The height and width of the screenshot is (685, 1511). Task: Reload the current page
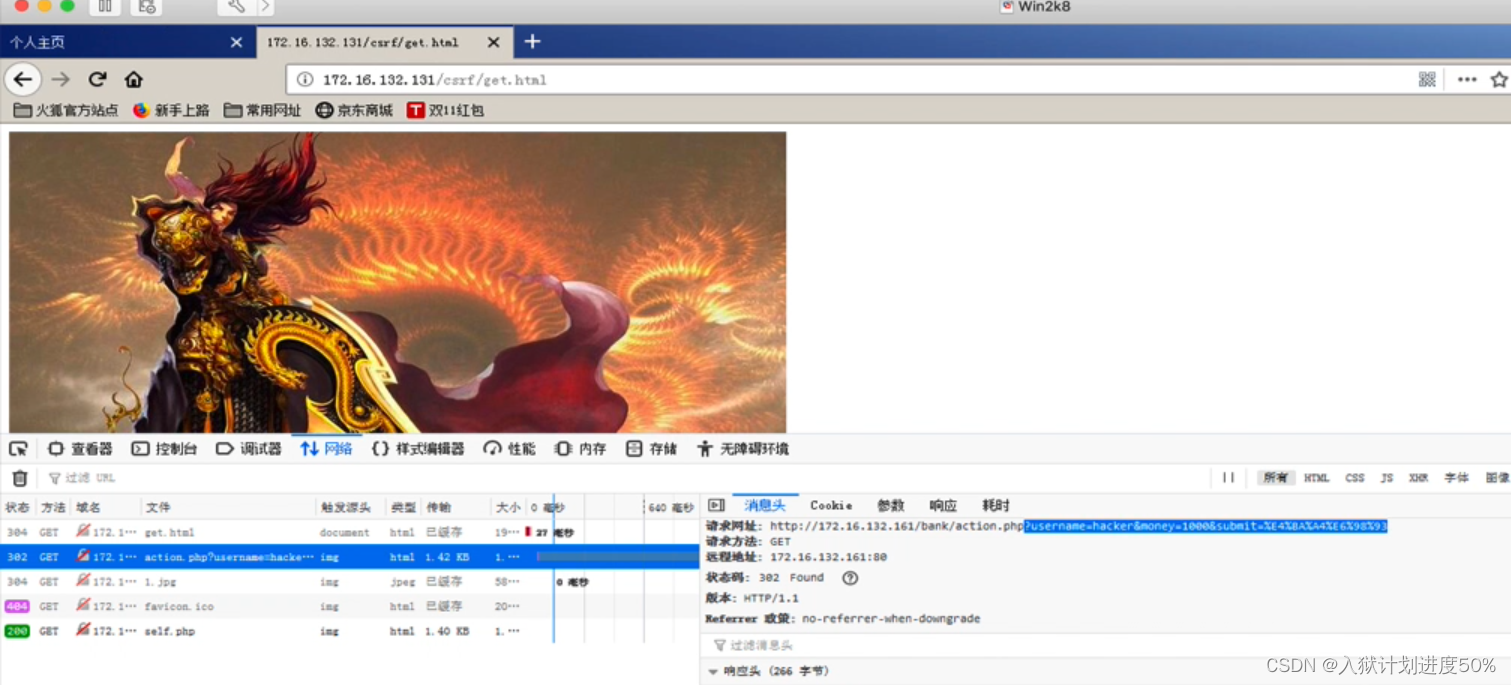point(97,79)
